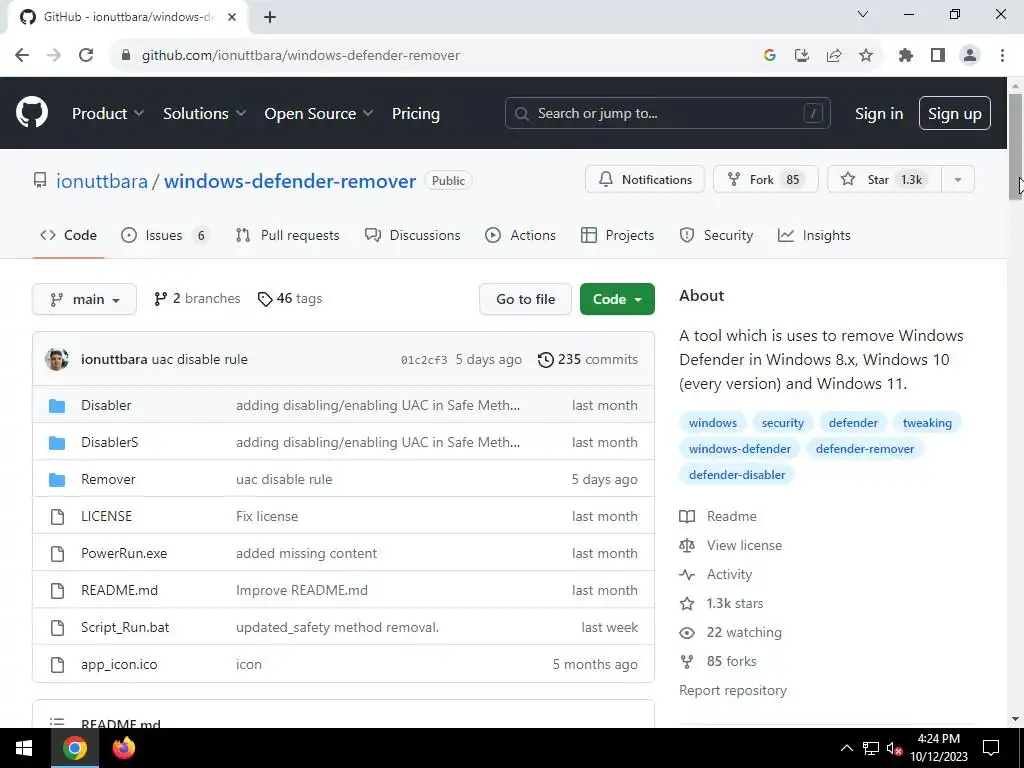Screen dimensions: 1024x768
Task: Star the repository
Action: [885, 180]
